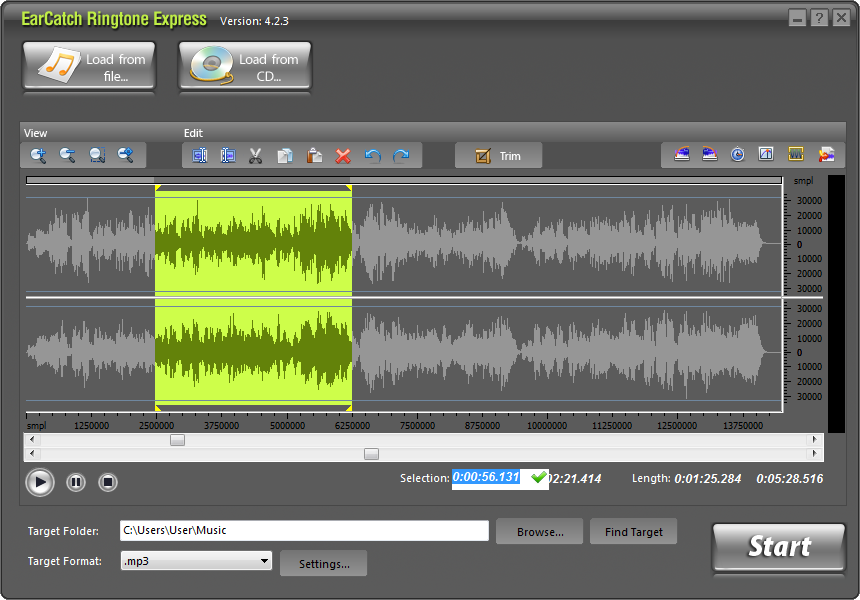Play the audio
Image resolution: width=860 pixels, height=600 pixels.
point(40,483)
